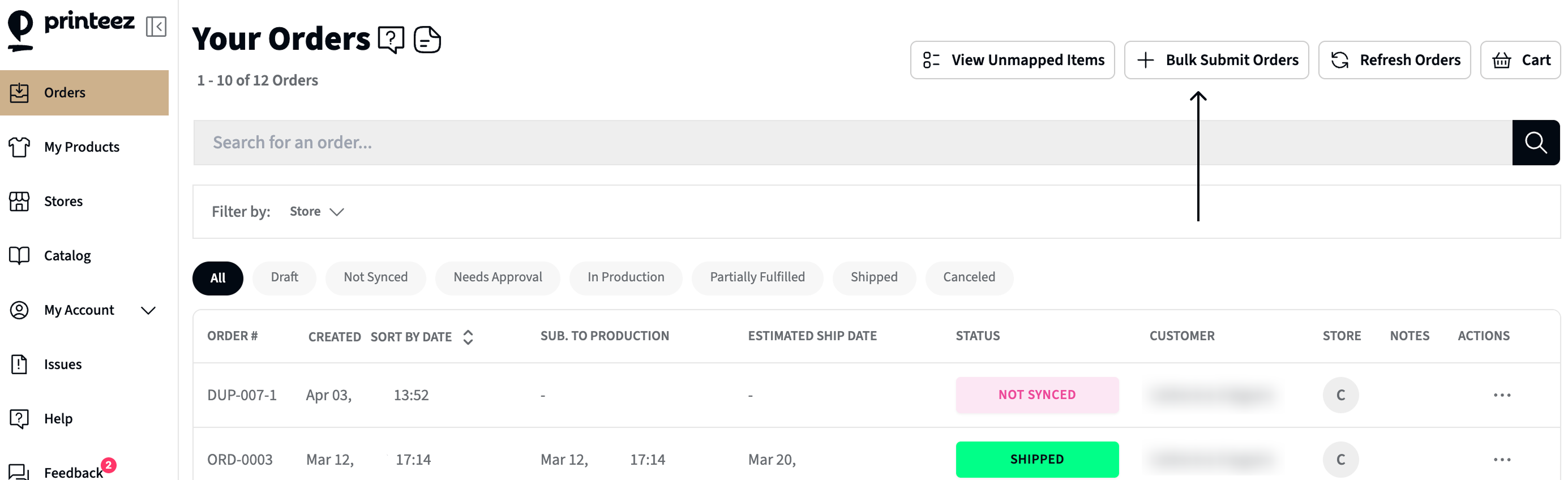
Task: Open Orders in the sidebar
Action: pos(84,92)
